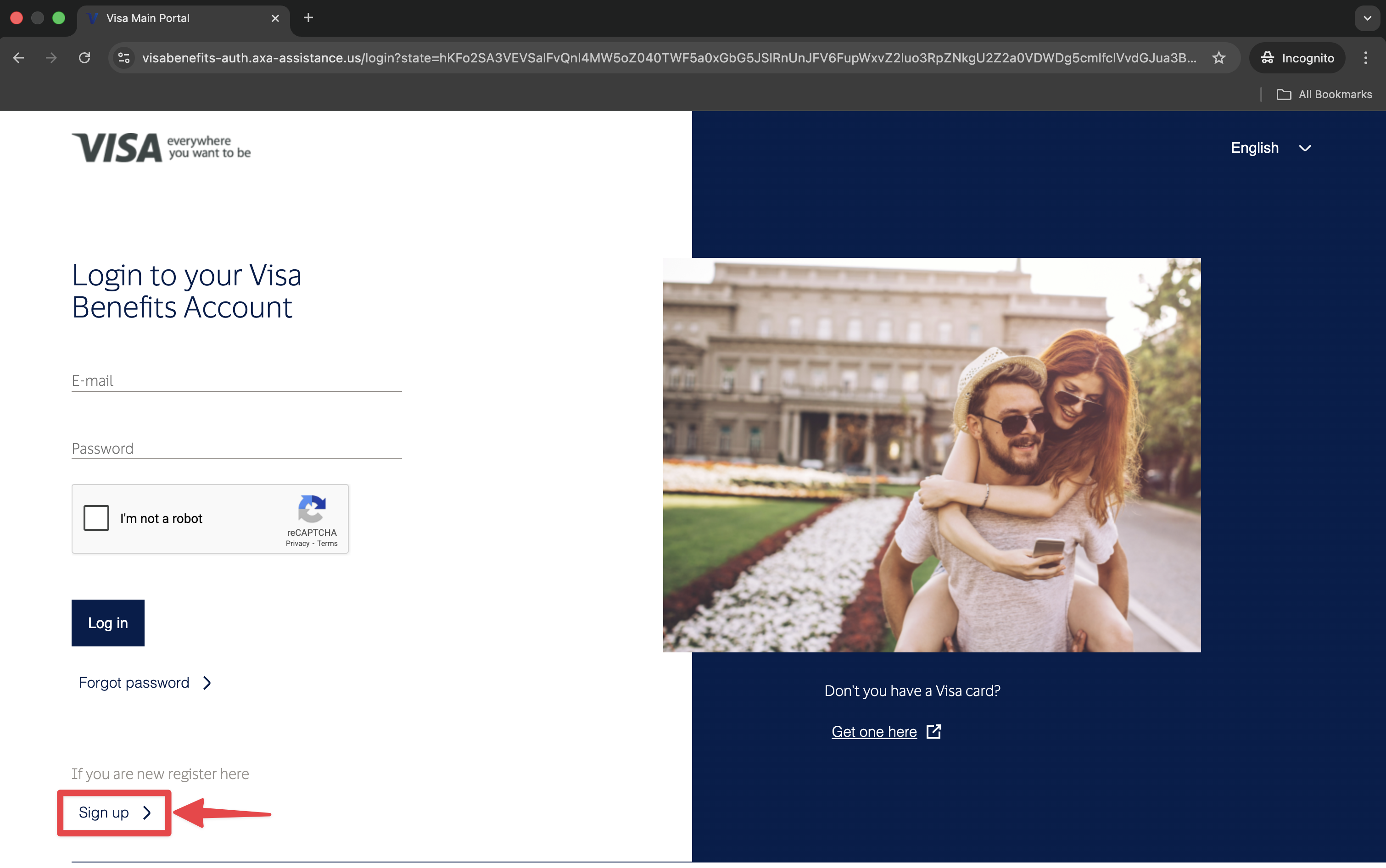Expand the English language chevron
This screenshot has width=1386, height=868.
(1305, 148)
